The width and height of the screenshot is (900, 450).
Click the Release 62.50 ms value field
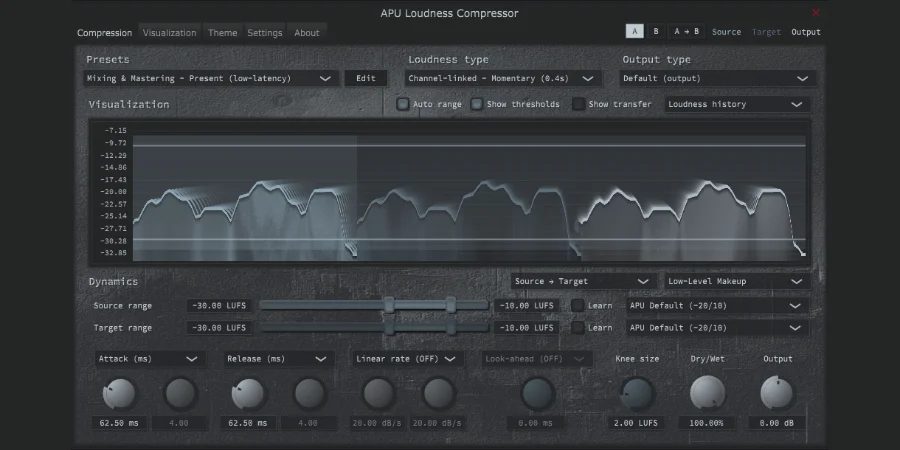point(248,423)
